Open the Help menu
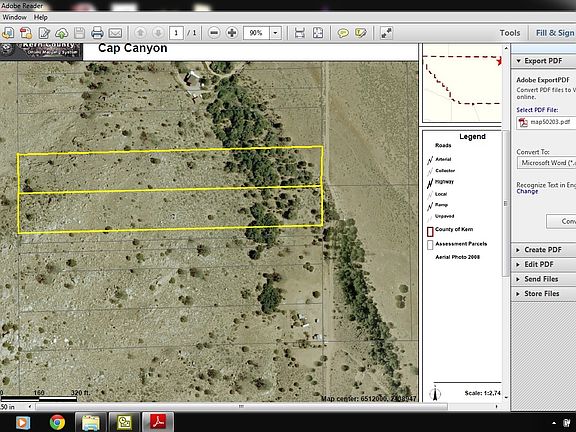The width and height of the screenshot is (576, 432). click(x=40, y=17)
